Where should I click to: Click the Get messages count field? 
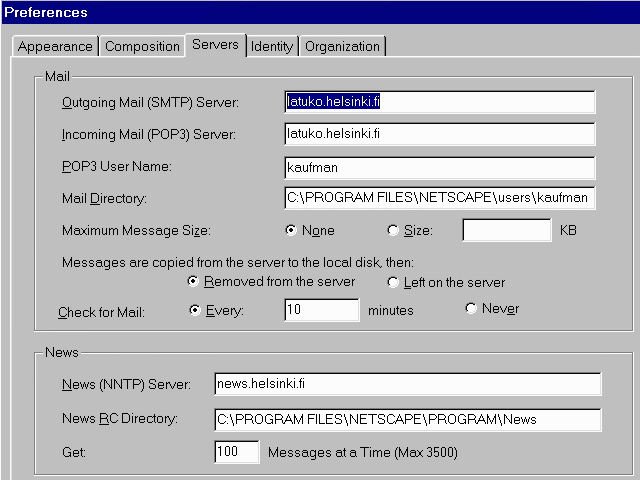[236, 453]
